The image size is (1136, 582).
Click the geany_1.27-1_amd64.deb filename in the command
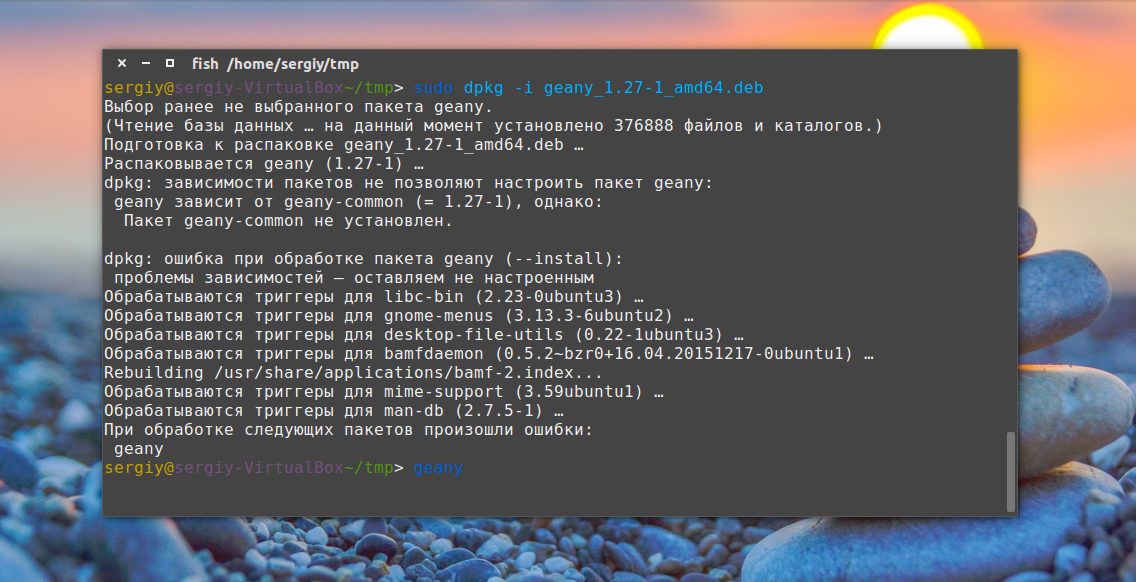pyautogui.click(x=653, y=88)
